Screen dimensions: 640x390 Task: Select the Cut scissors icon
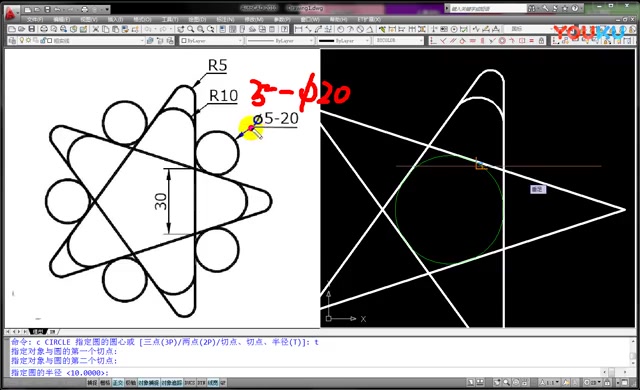[x=96, y=29]
